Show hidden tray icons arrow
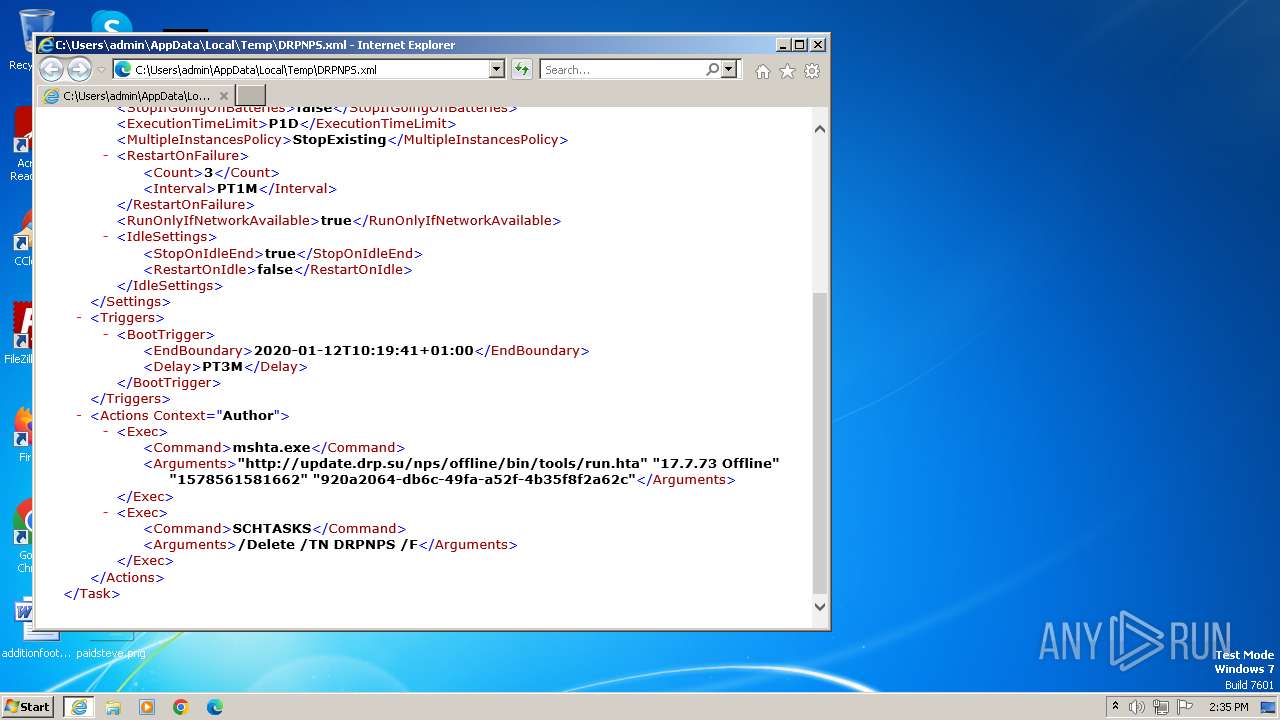The image size is (1280, 720). (x=1115, y=707)
